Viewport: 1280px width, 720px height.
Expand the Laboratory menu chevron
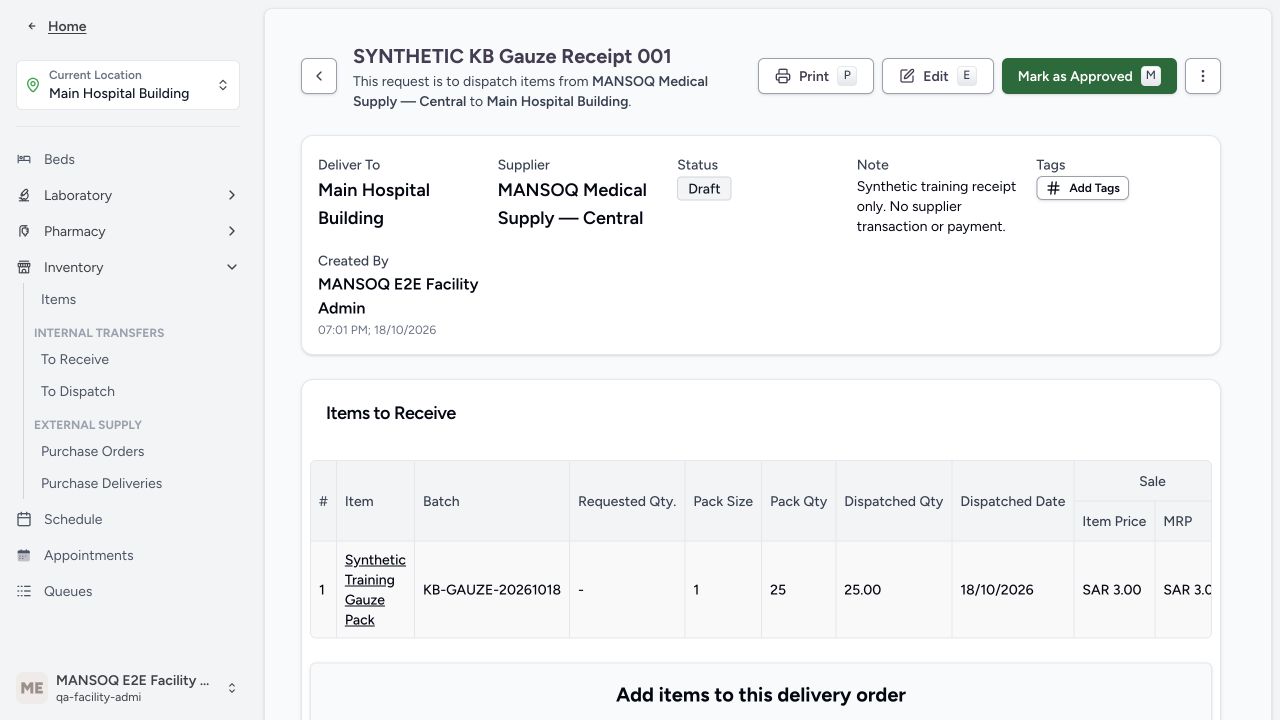pos(232,195)
